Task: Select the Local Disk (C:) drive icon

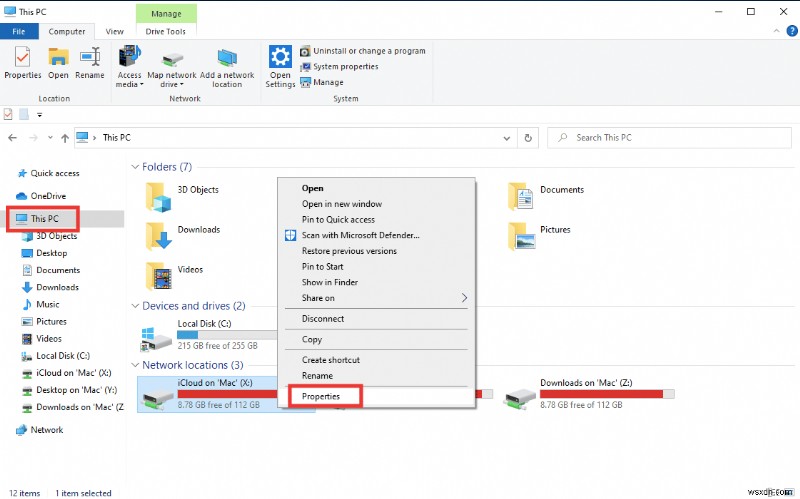Action: (156, 339)
